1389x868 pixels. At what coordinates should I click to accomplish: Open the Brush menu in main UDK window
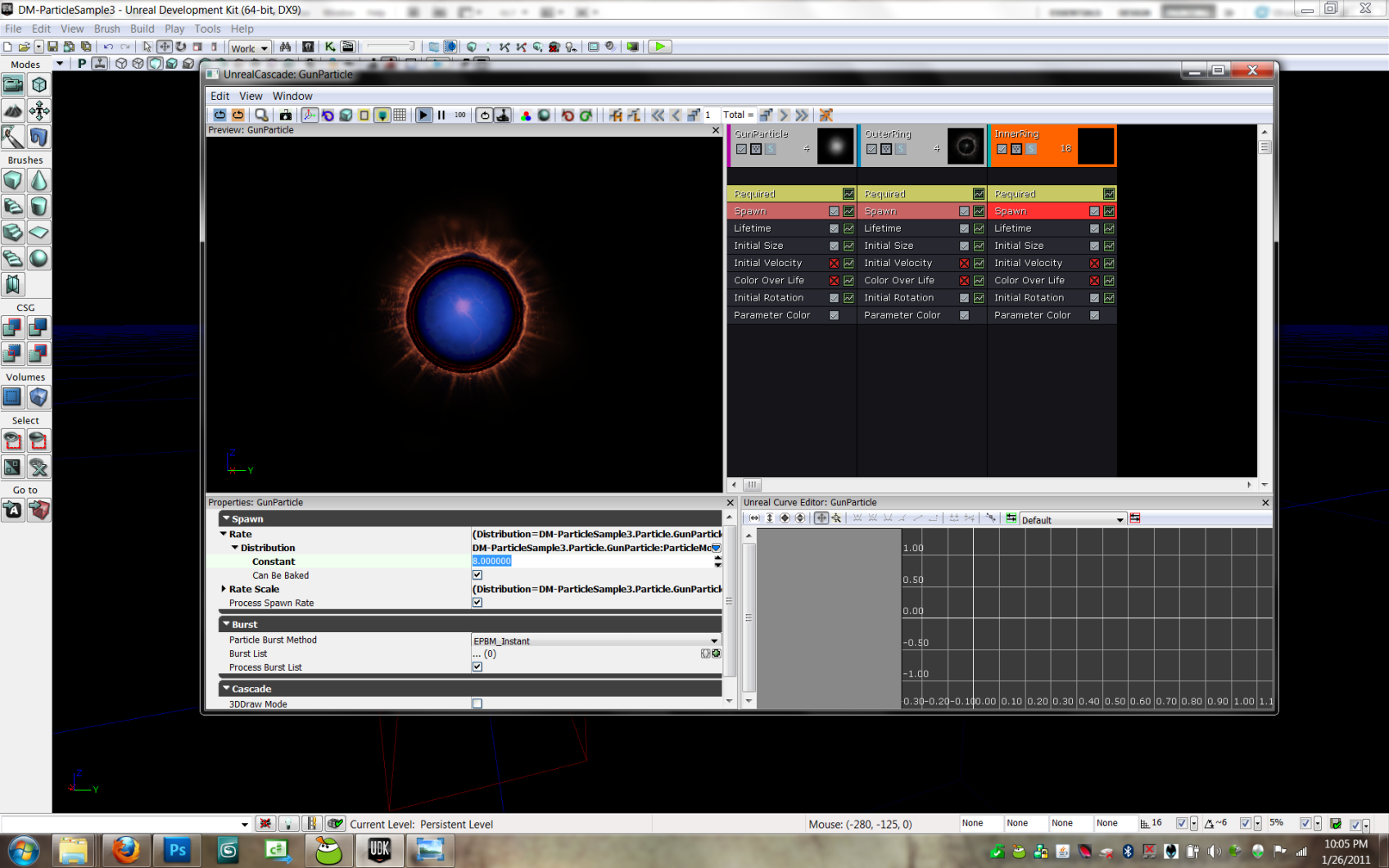click(106, 29)
